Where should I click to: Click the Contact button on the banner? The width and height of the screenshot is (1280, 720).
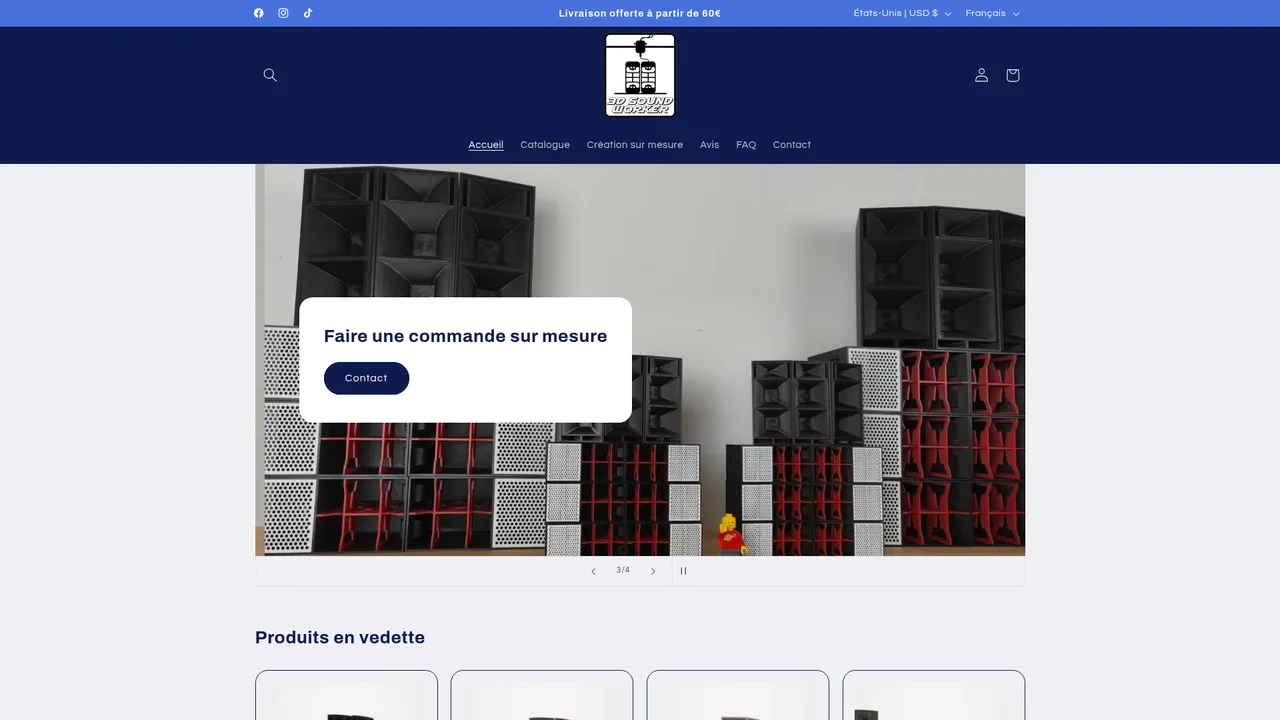coord(366,378)
